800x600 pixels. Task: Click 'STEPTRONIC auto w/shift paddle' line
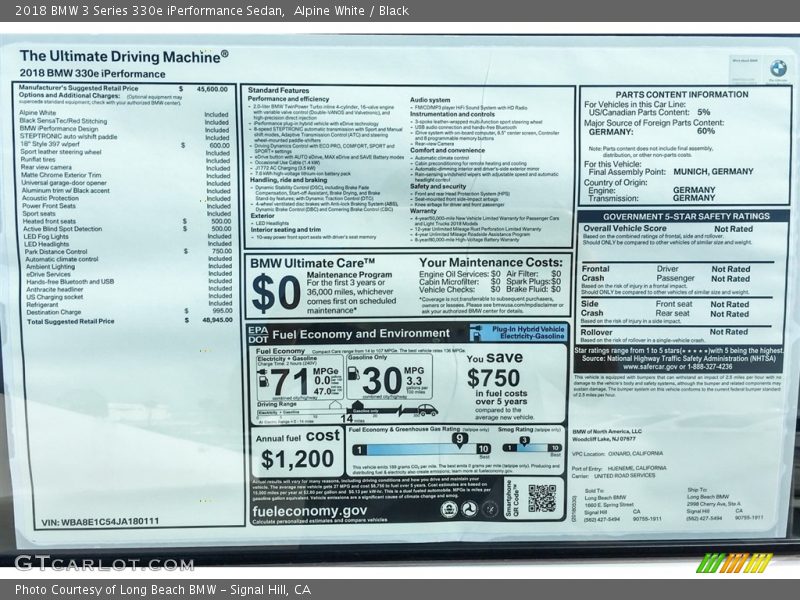point(68,137)
